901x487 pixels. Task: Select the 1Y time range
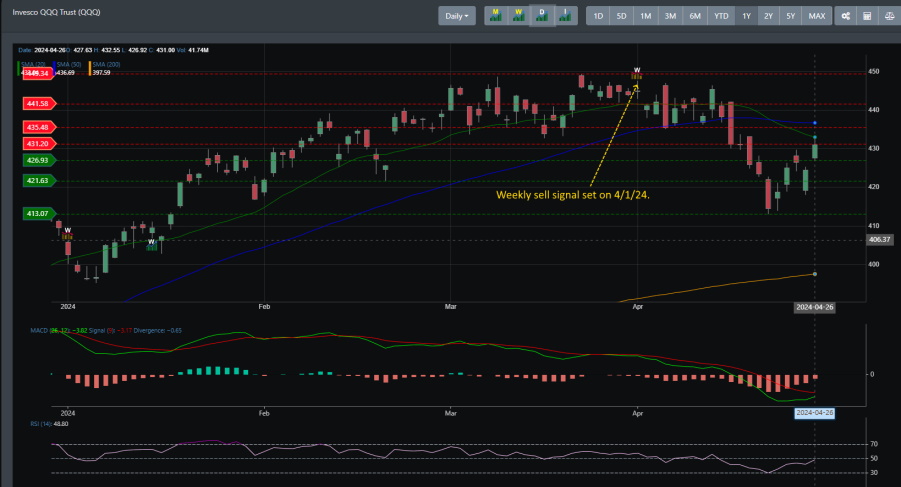coord(745,16)
